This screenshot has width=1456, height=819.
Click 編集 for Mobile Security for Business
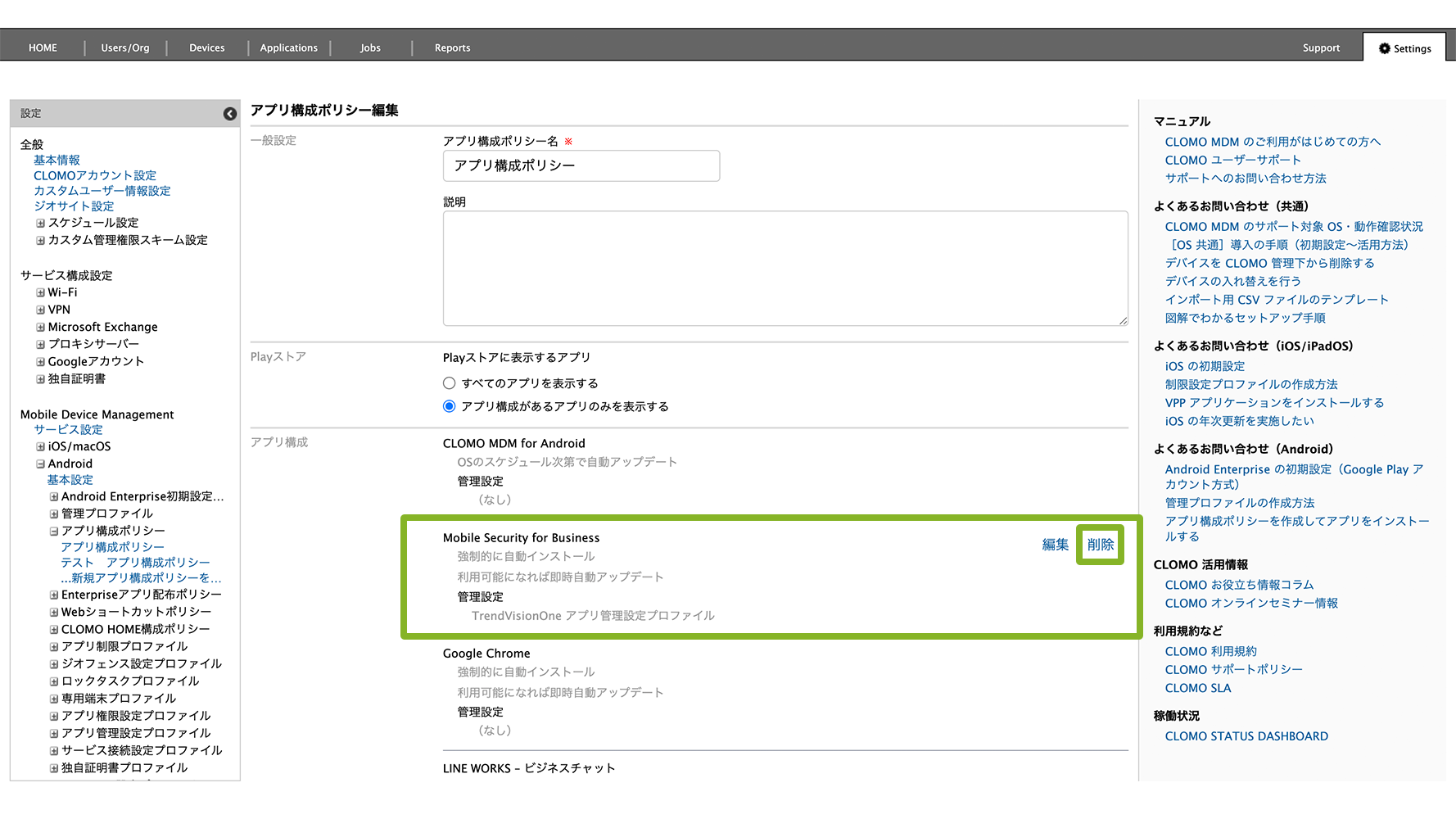pos(1055,545)
